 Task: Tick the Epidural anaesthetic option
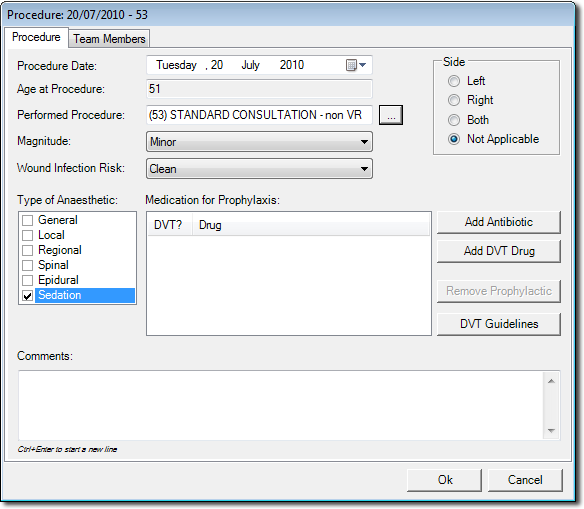28,280
